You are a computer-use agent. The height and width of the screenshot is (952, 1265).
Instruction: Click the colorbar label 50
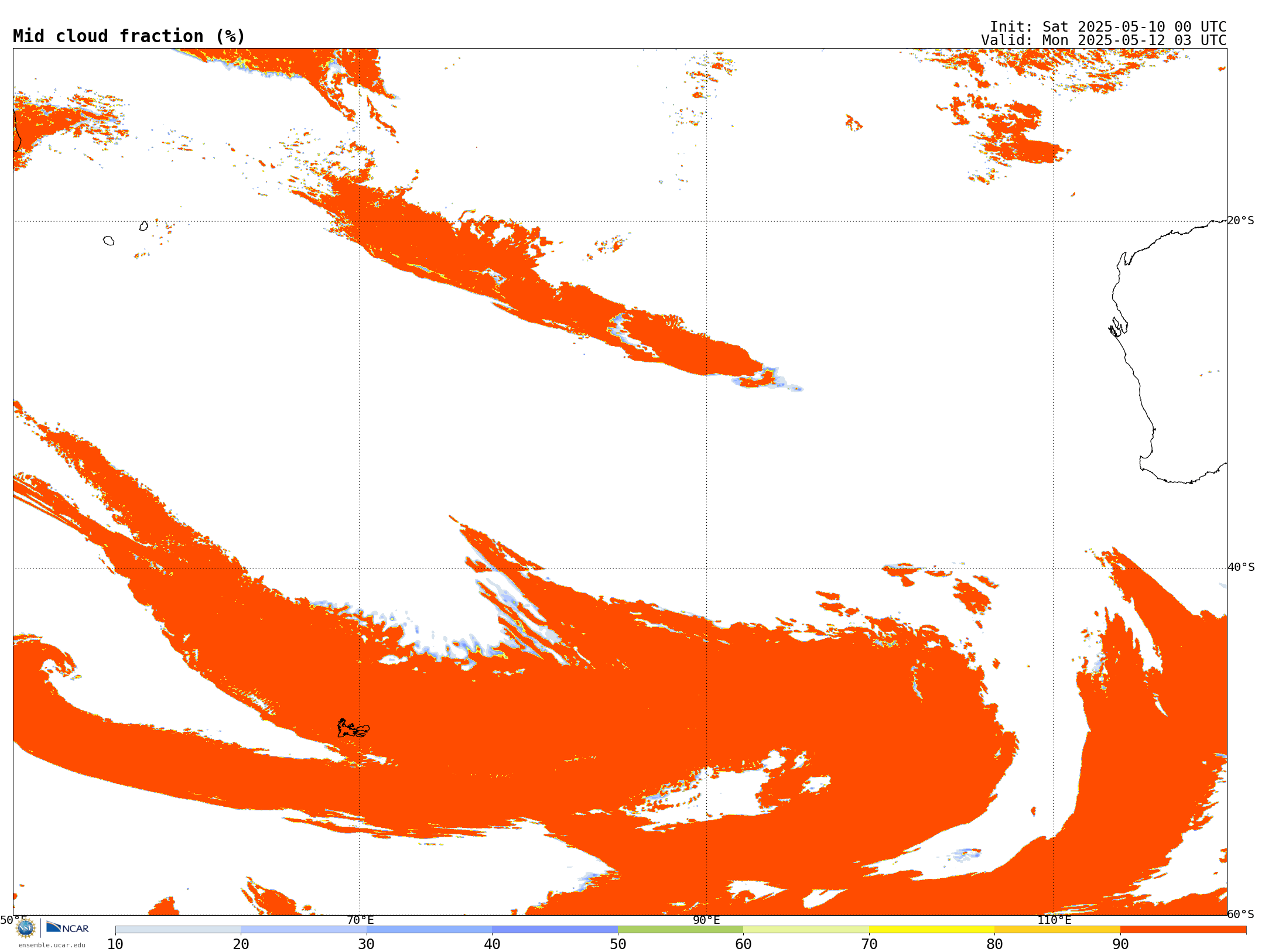tap(618, 944)
